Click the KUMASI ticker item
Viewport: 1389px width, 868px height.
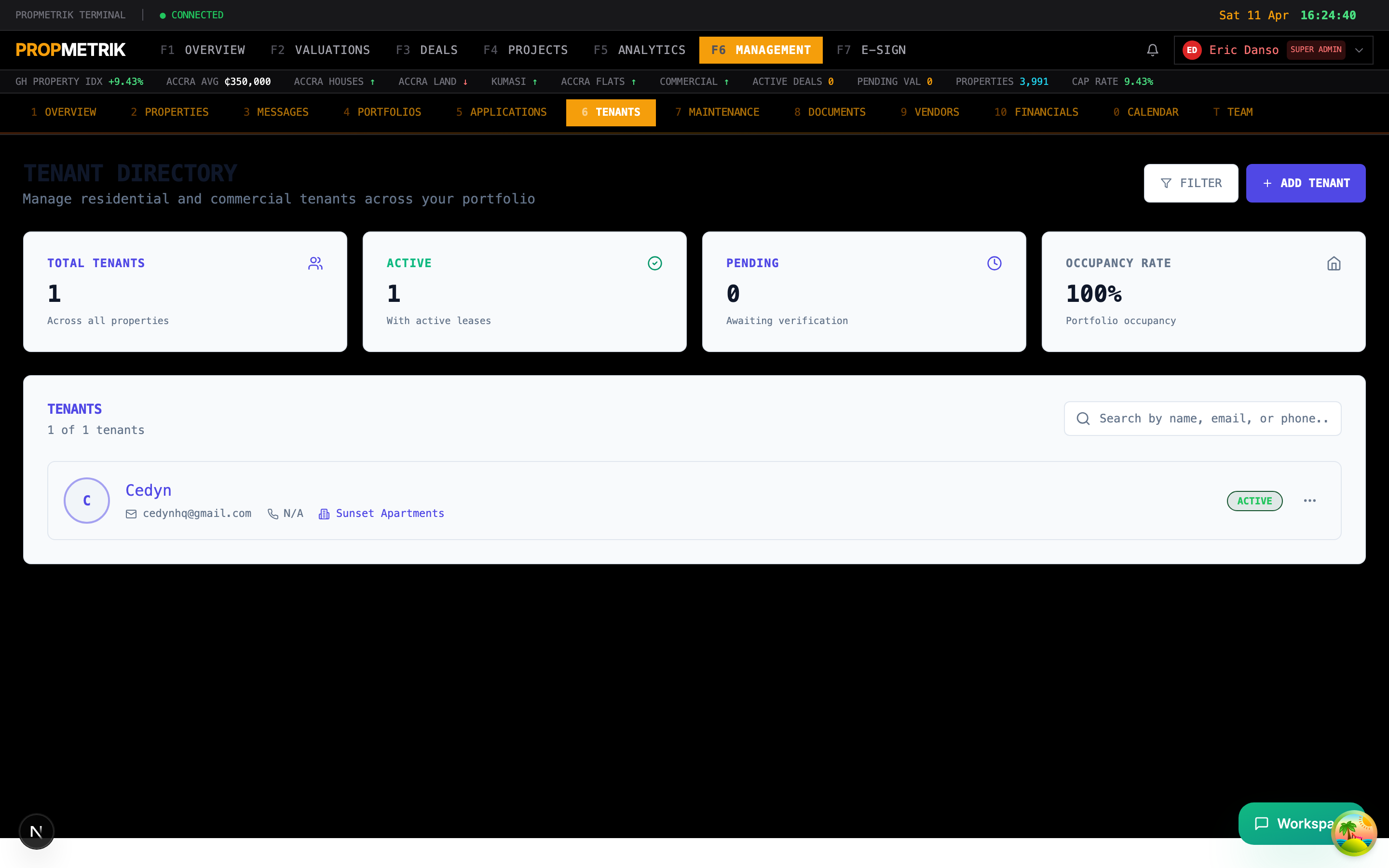point(514,81)
